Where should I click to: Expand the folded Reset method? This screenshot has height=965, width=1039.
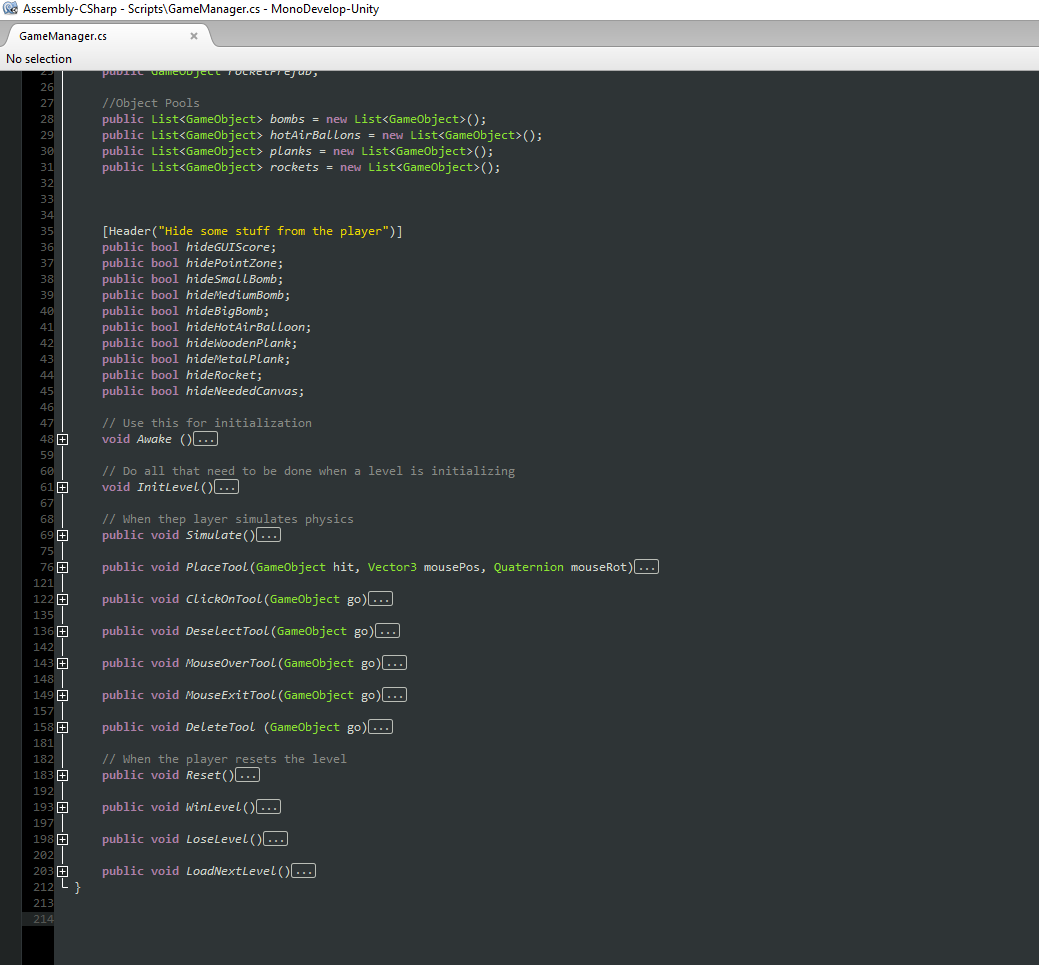pos(62,775)
